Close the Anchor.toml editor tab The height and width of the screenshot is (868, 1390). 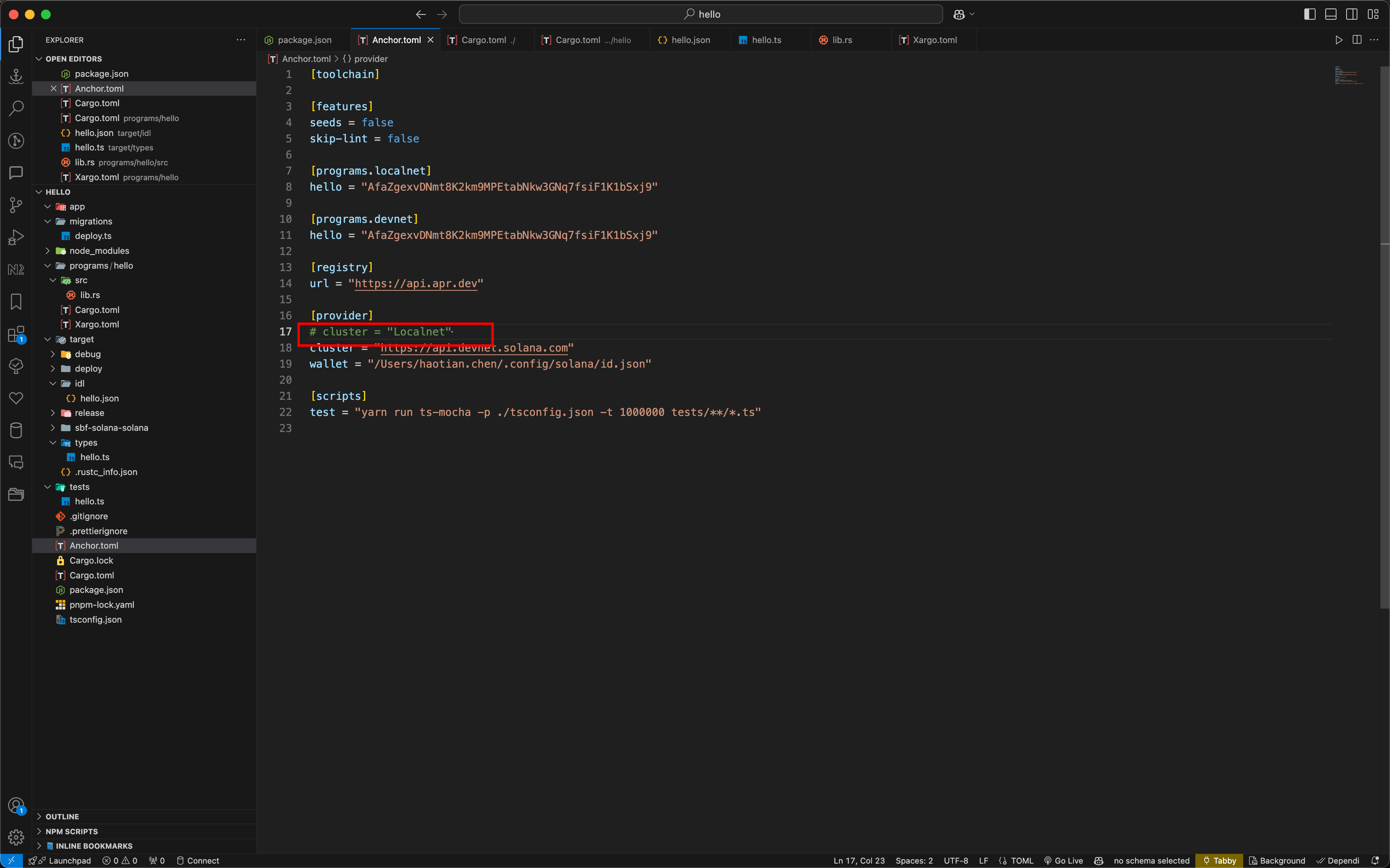click(430, 40)
